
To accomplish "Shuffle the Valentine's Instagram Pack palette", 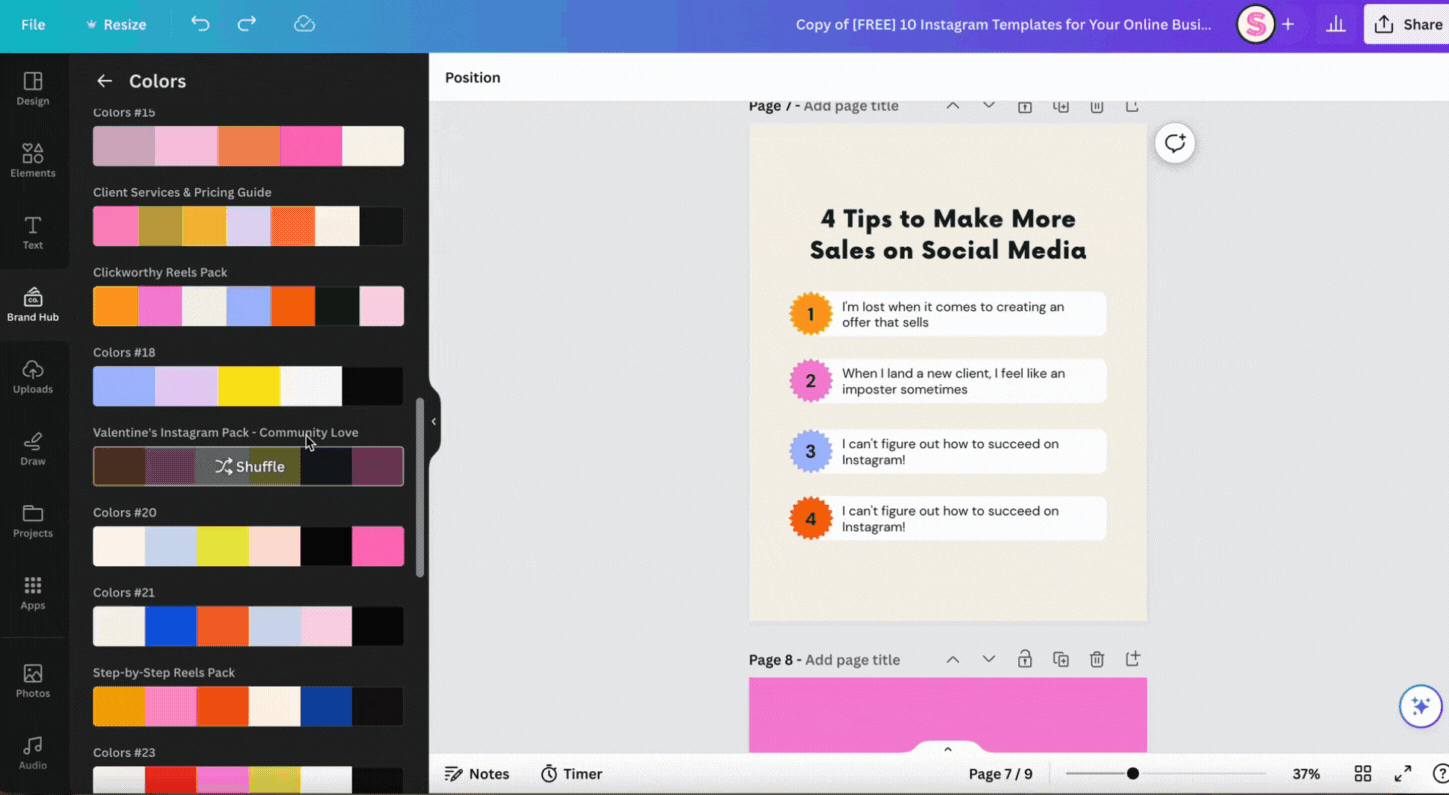I will 249,466.
